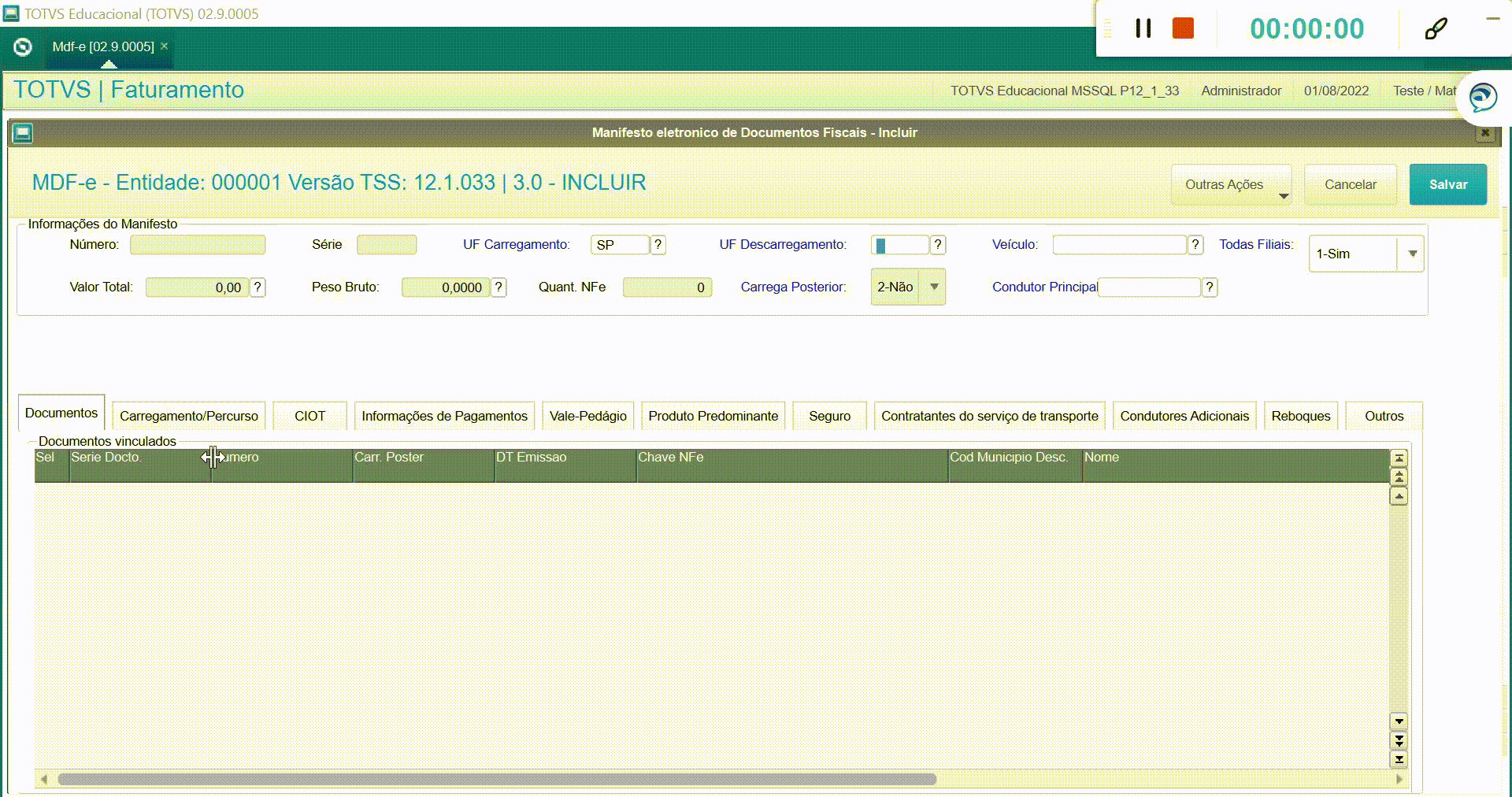Click the Cod Municipio Desc. column header
Viewport: 1512px width, 797px height.
tap(1015, 465)
